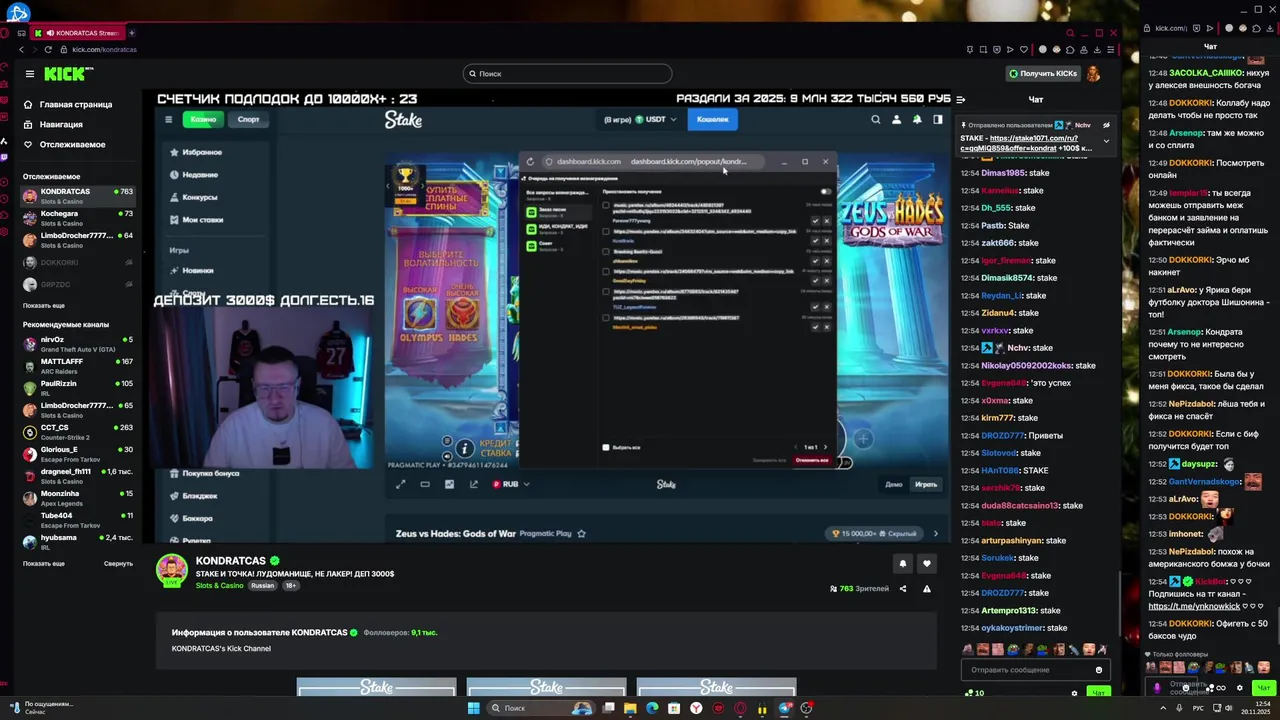Open the Kick hamburger menu
This screenshot has width=1280, height=720.
30,74
